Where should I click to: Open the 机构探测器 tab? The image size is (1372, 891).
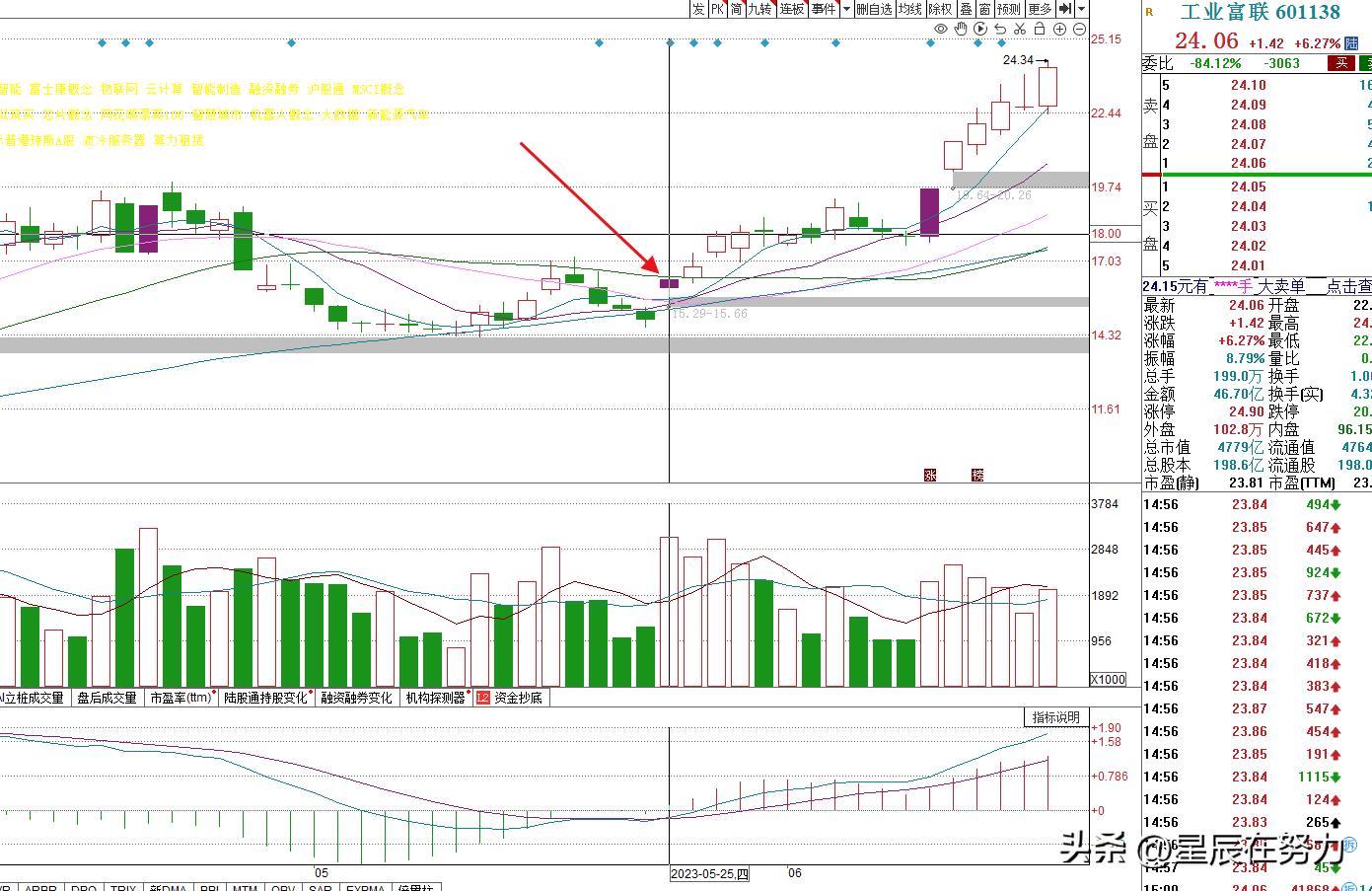tap(435, 698)
